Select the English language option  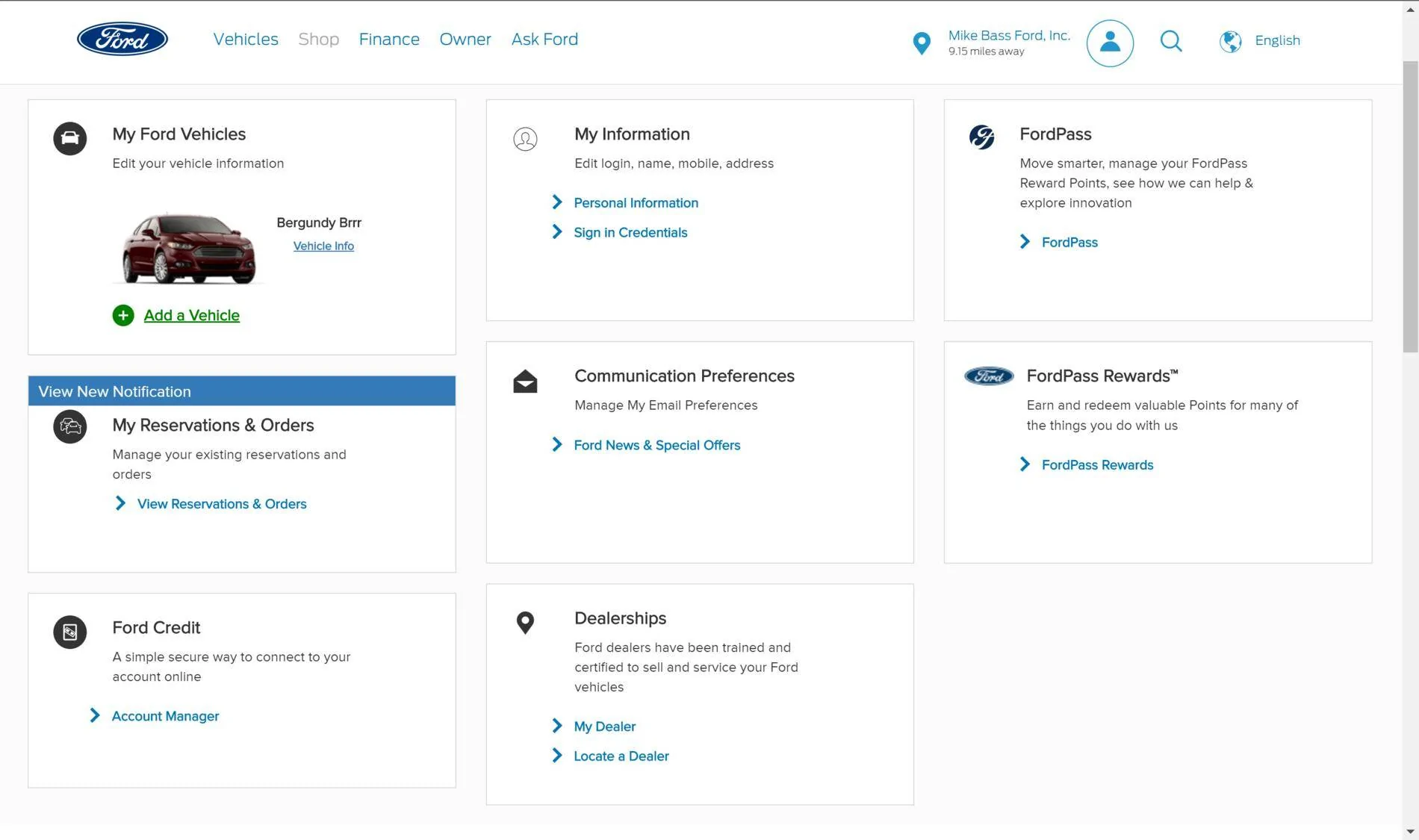pos(1277,40)
